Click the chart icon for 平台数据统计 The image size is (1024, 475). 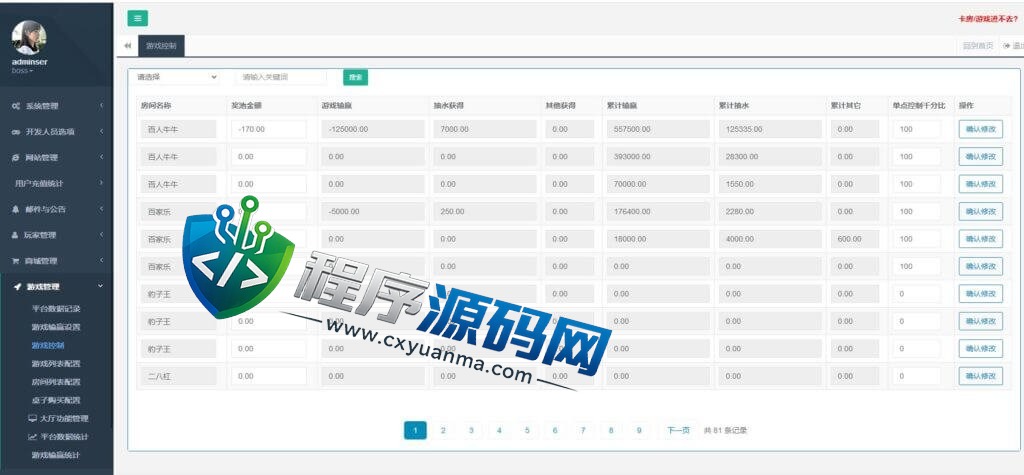pos(33,436)
